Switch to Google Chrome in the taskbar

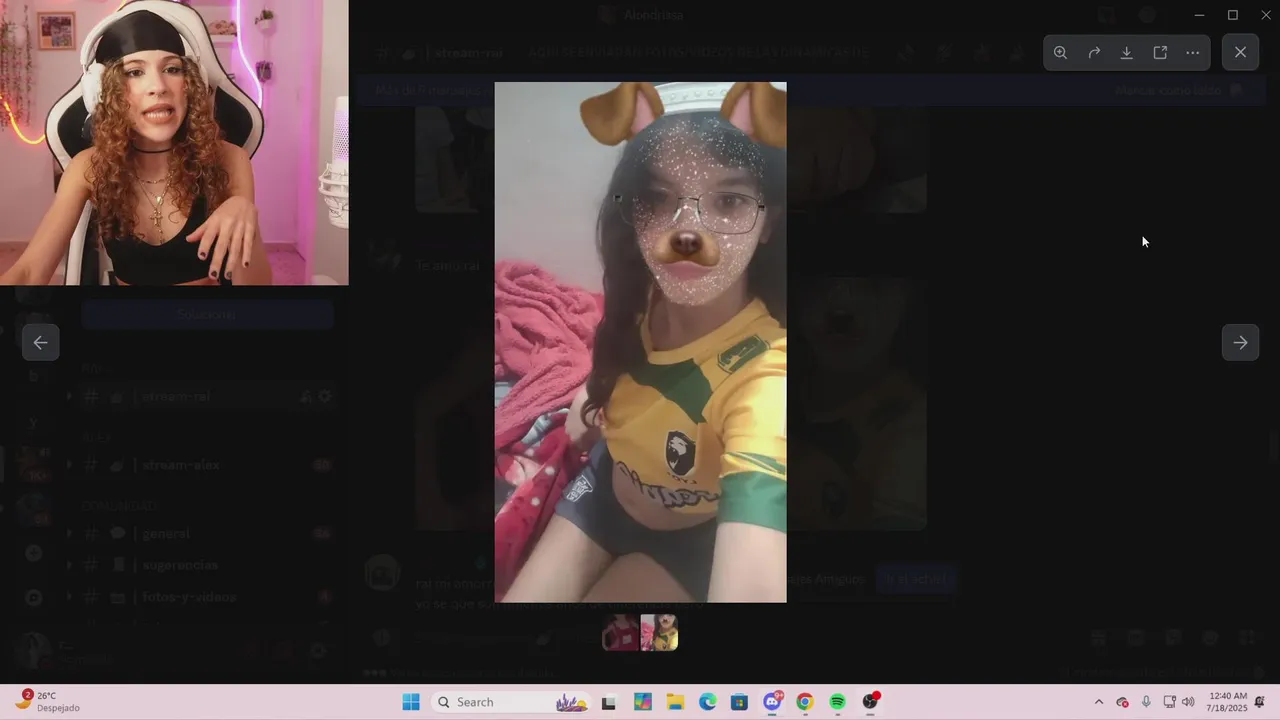pos(805,702)
